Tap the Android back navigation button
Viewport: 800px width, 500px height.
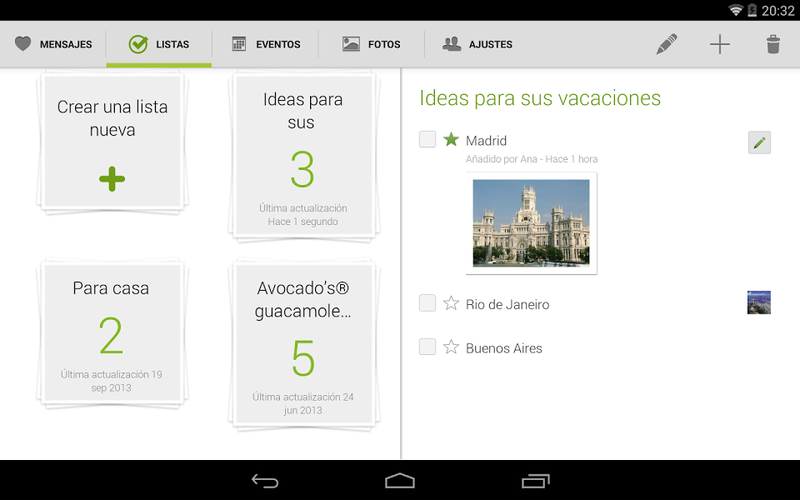coord(265,481)
